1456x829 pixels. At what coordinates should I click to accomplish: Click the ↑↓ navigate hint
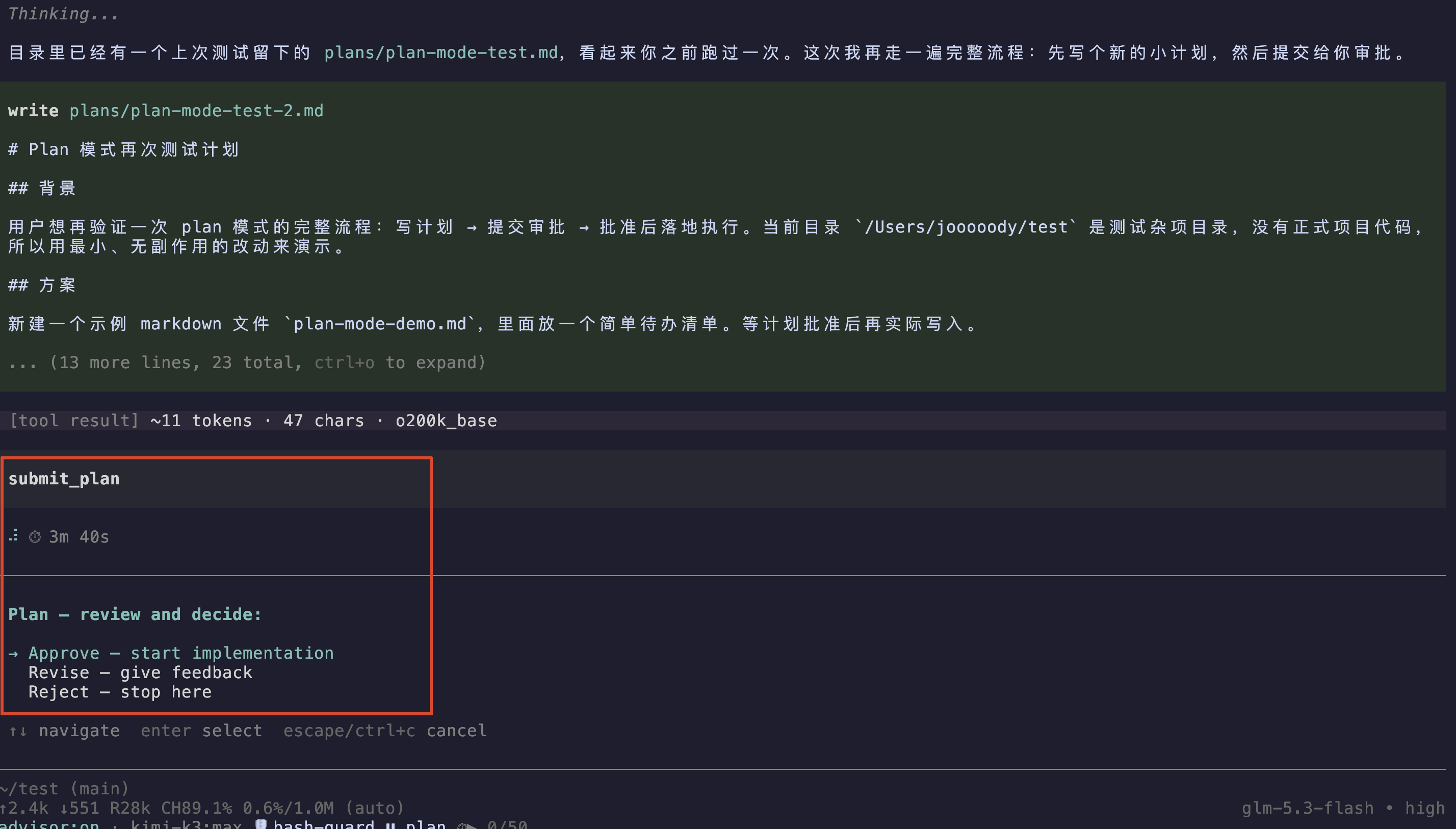64,731
